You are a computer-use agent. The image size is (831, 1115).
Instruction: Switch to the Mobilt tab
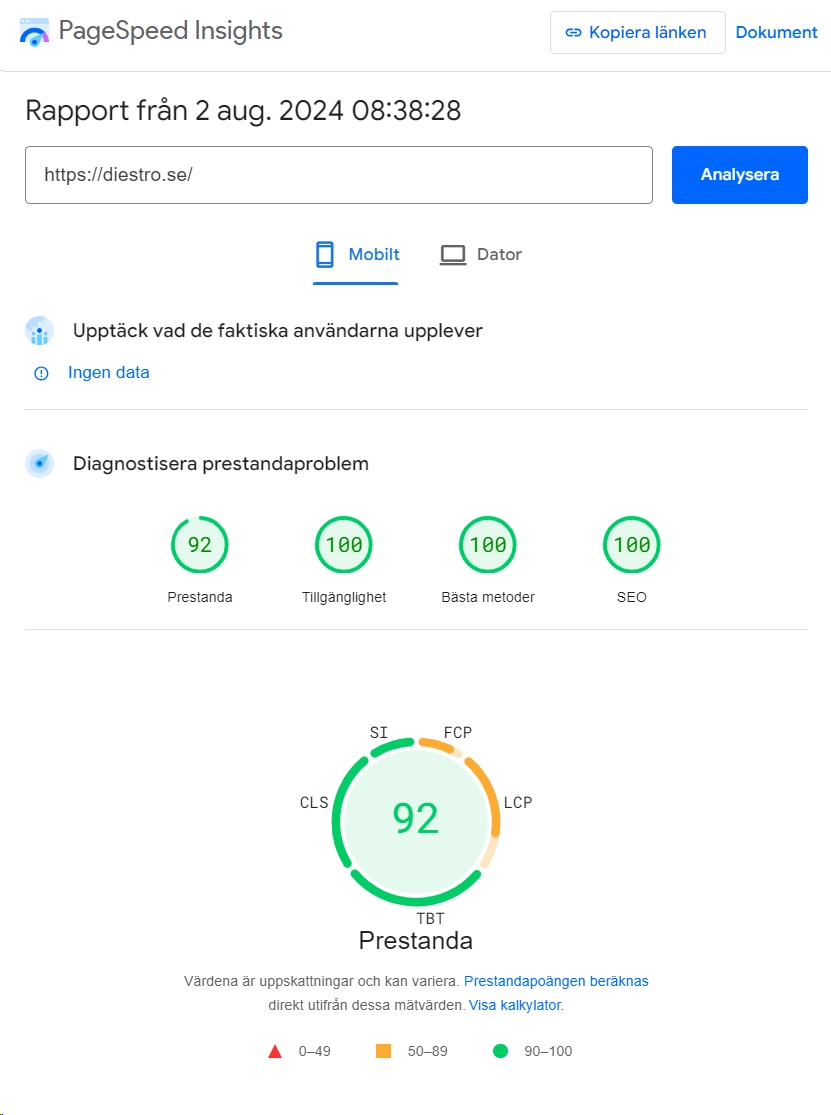pyautogui.click(x=356, y=255)
